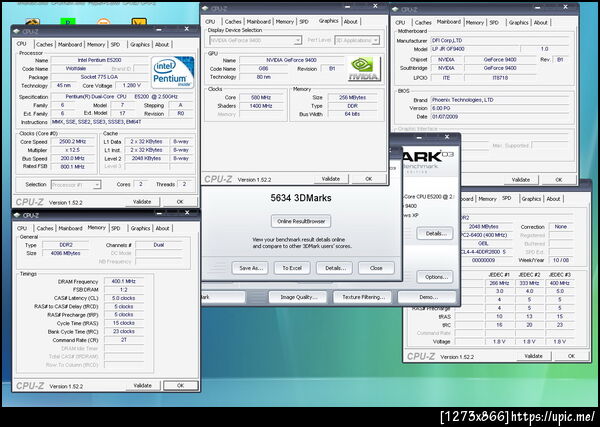
Task: Open the Display Device Selection dropdown
Action: 256,40
